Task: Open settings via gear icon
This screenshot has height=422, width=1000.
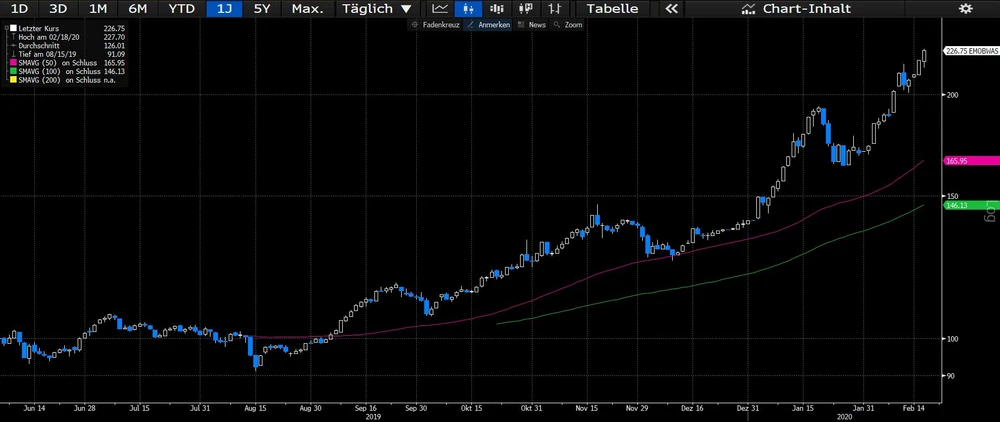Action: (x=964, y=8)
